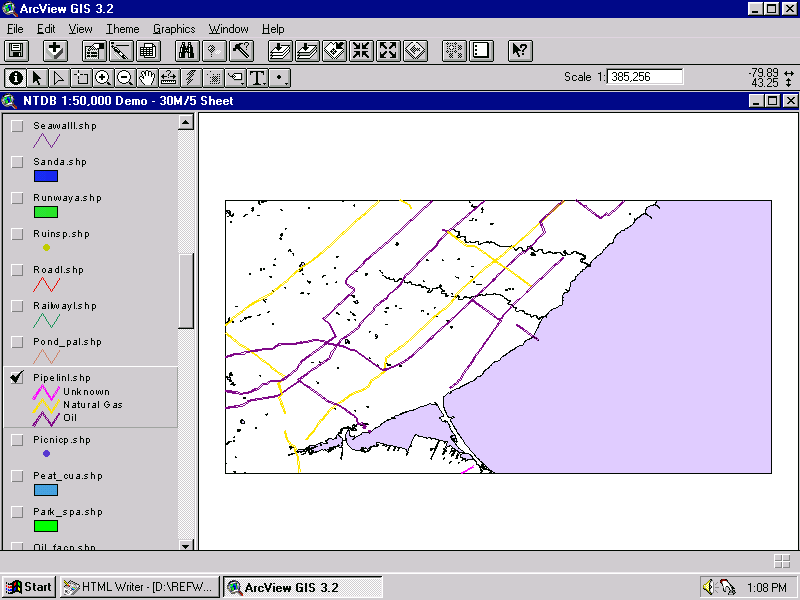Open the Find binoculars tool
800x600 pixels.
point(187,51)
